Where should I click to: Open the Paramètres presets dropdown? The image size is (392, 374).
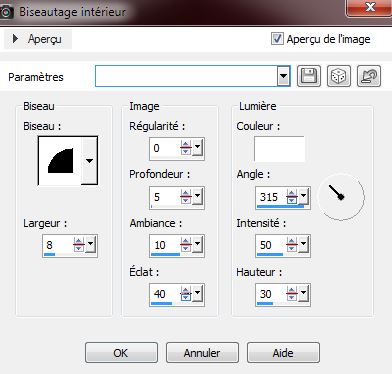[283, 76]
